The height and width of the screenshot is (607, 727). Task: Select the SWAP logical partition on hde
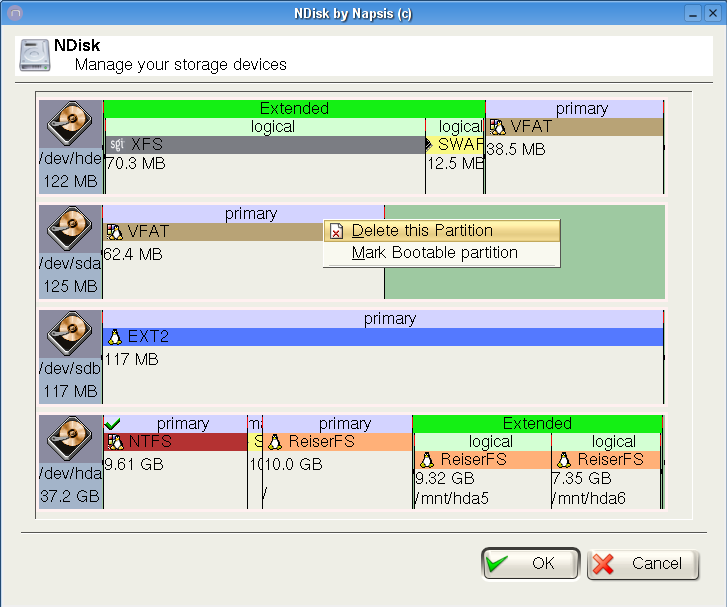click(455, 146)
